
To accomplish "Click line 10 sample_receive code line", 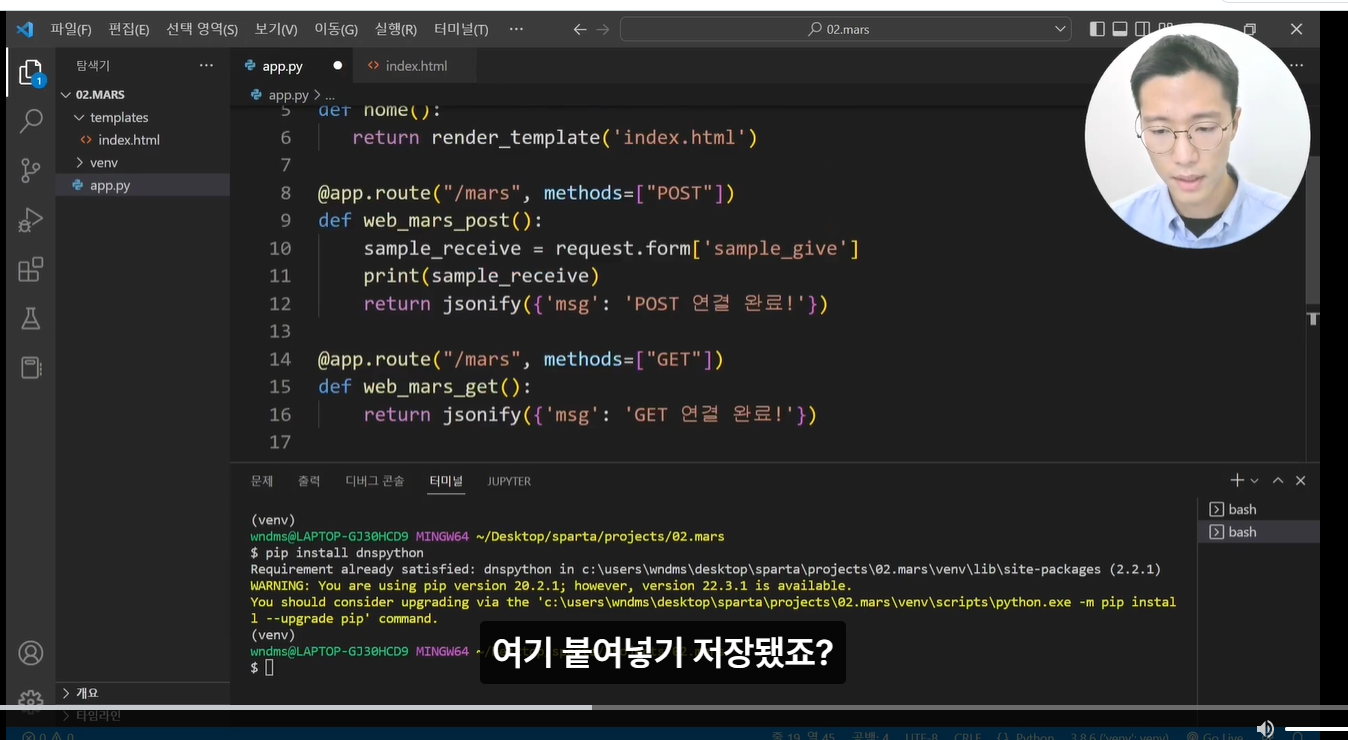I will pos(611,248).
